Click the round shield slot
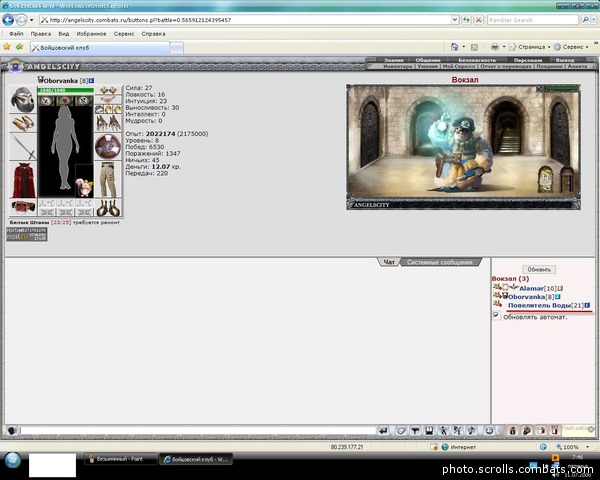Screen dimensions: 600x480 (x=108, y=147)
